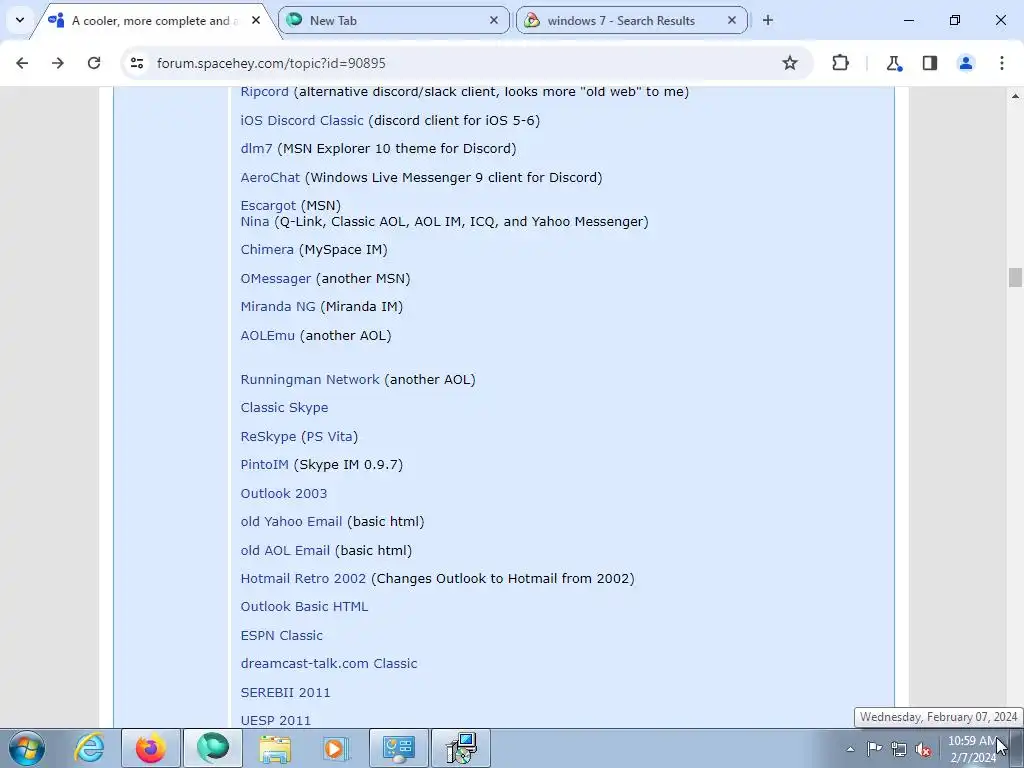
Task: Open the old Yahoo Email link
Action: coord(291,521)
